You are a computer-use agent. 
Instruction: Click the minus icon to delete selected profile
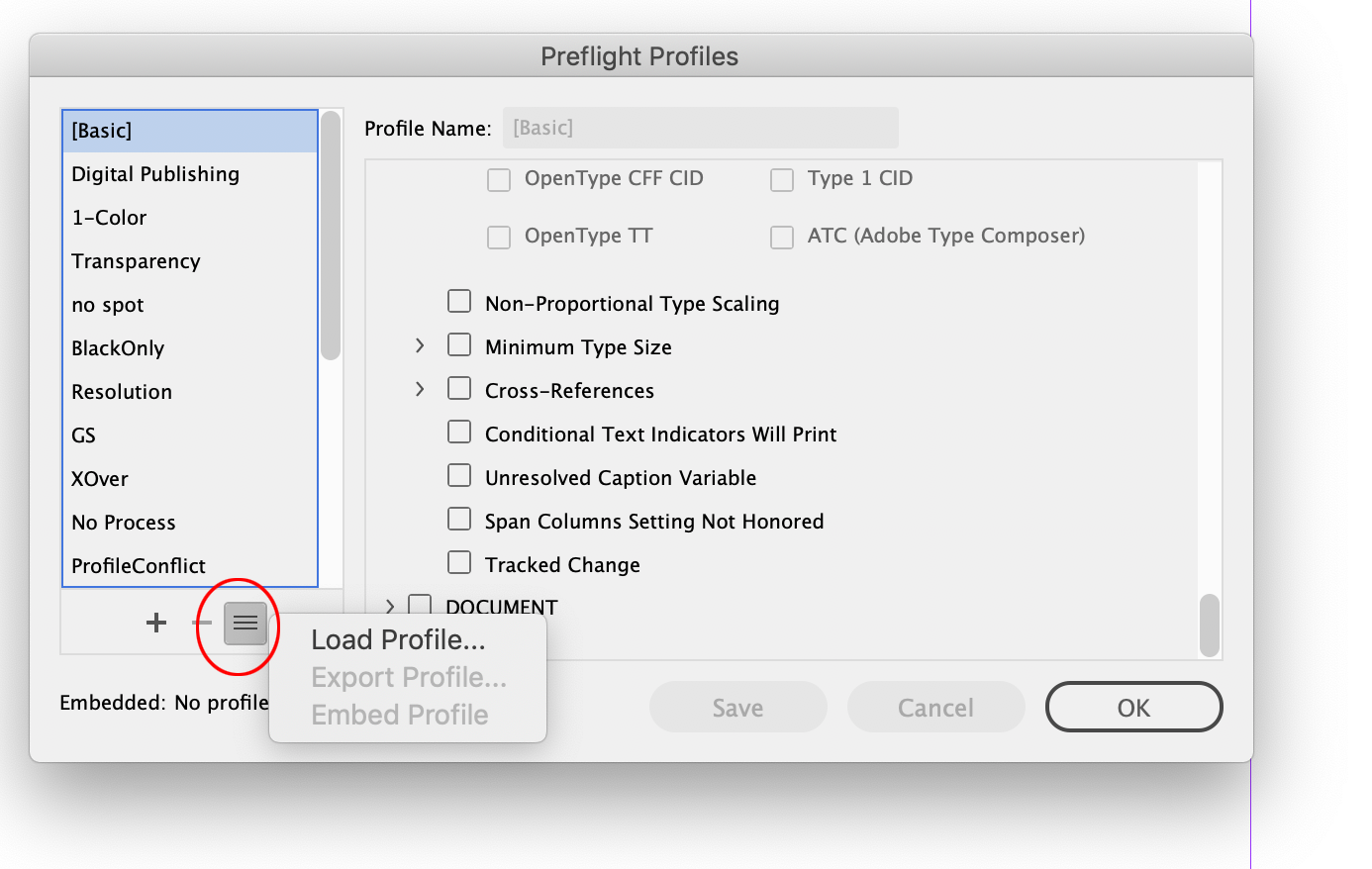tap(201, 624)
